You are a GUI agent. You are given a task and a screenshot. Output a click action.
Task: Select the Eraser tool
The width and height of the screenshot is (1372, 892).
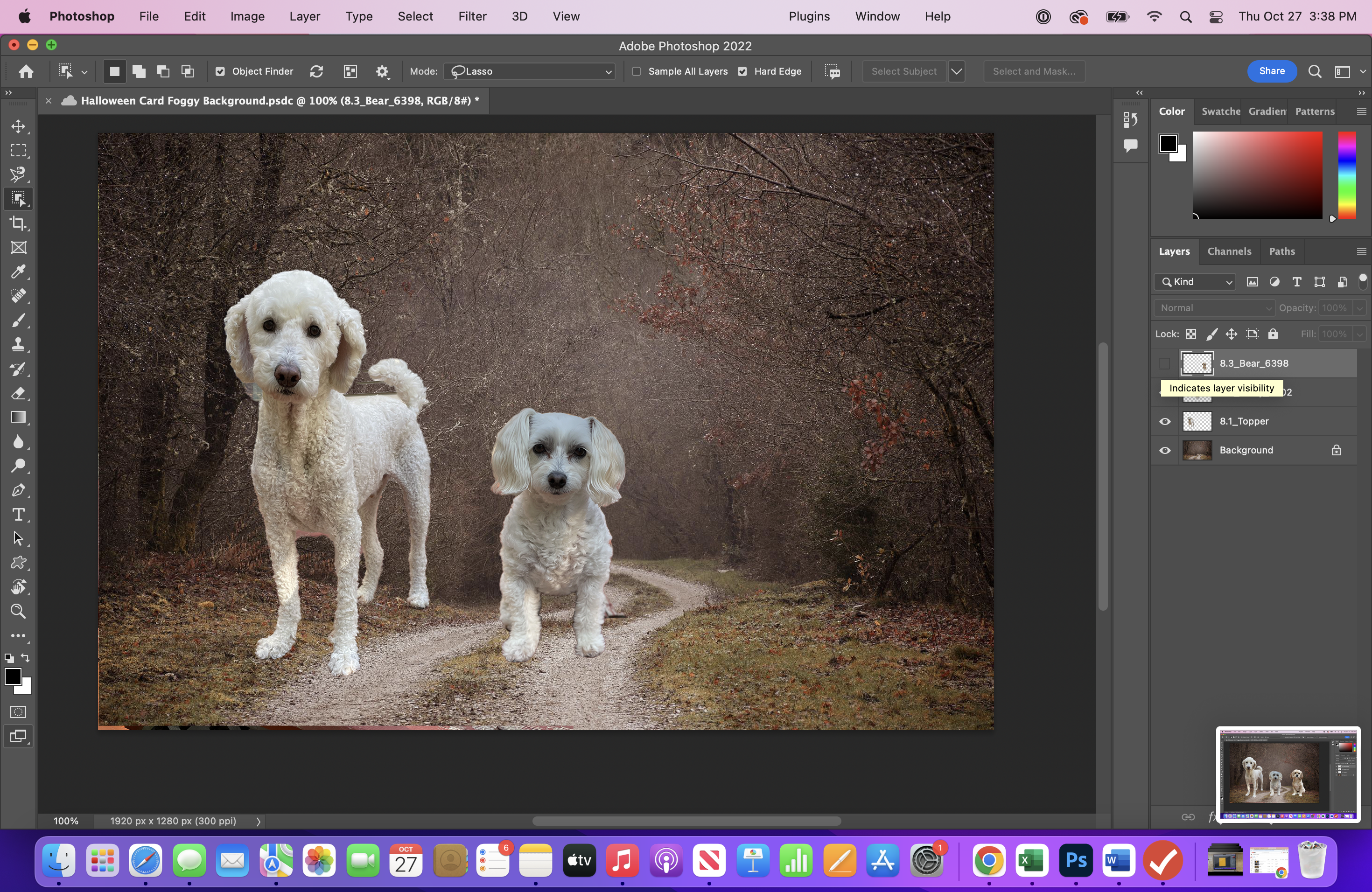[x=19, y=394]
